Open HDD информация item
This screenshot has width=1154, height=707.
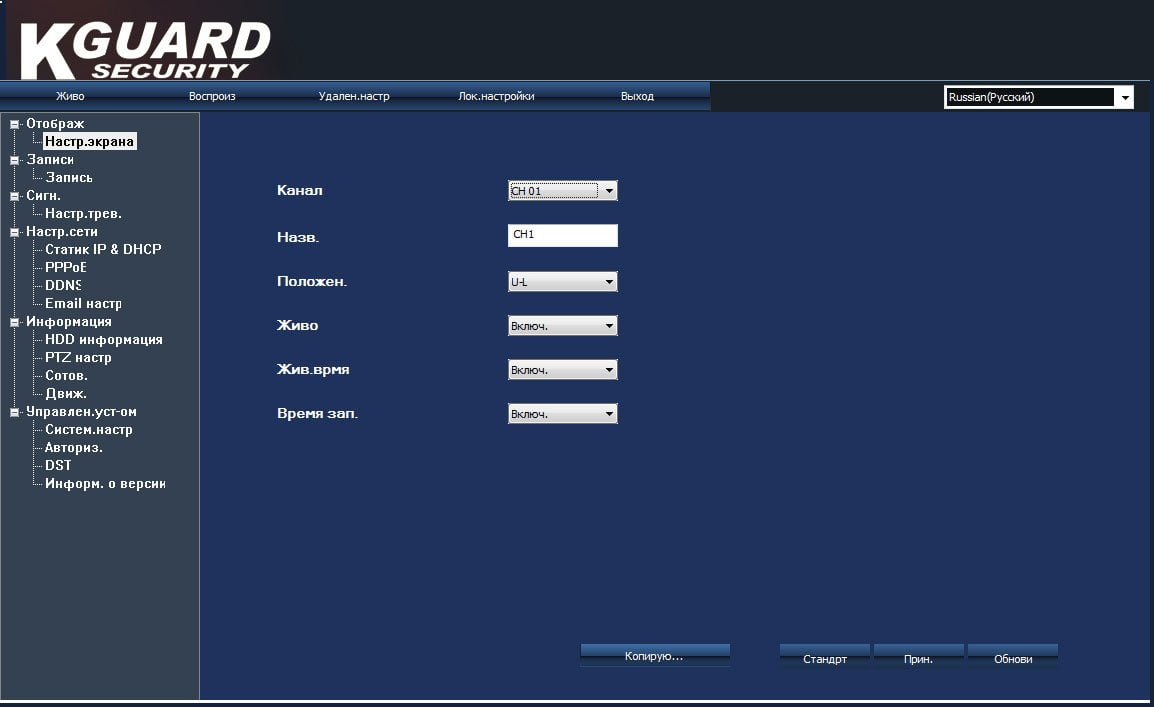click(x=104, y=339)
